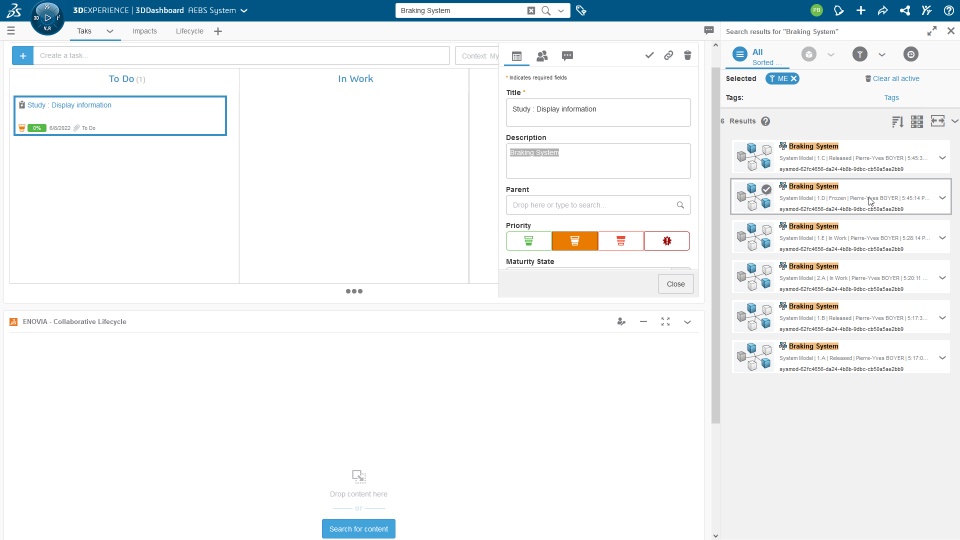The width and height of the screenshot is (960, 540).
Task: Open AEBS System dashboard dropdown
Action: click(x=244, y=10)
